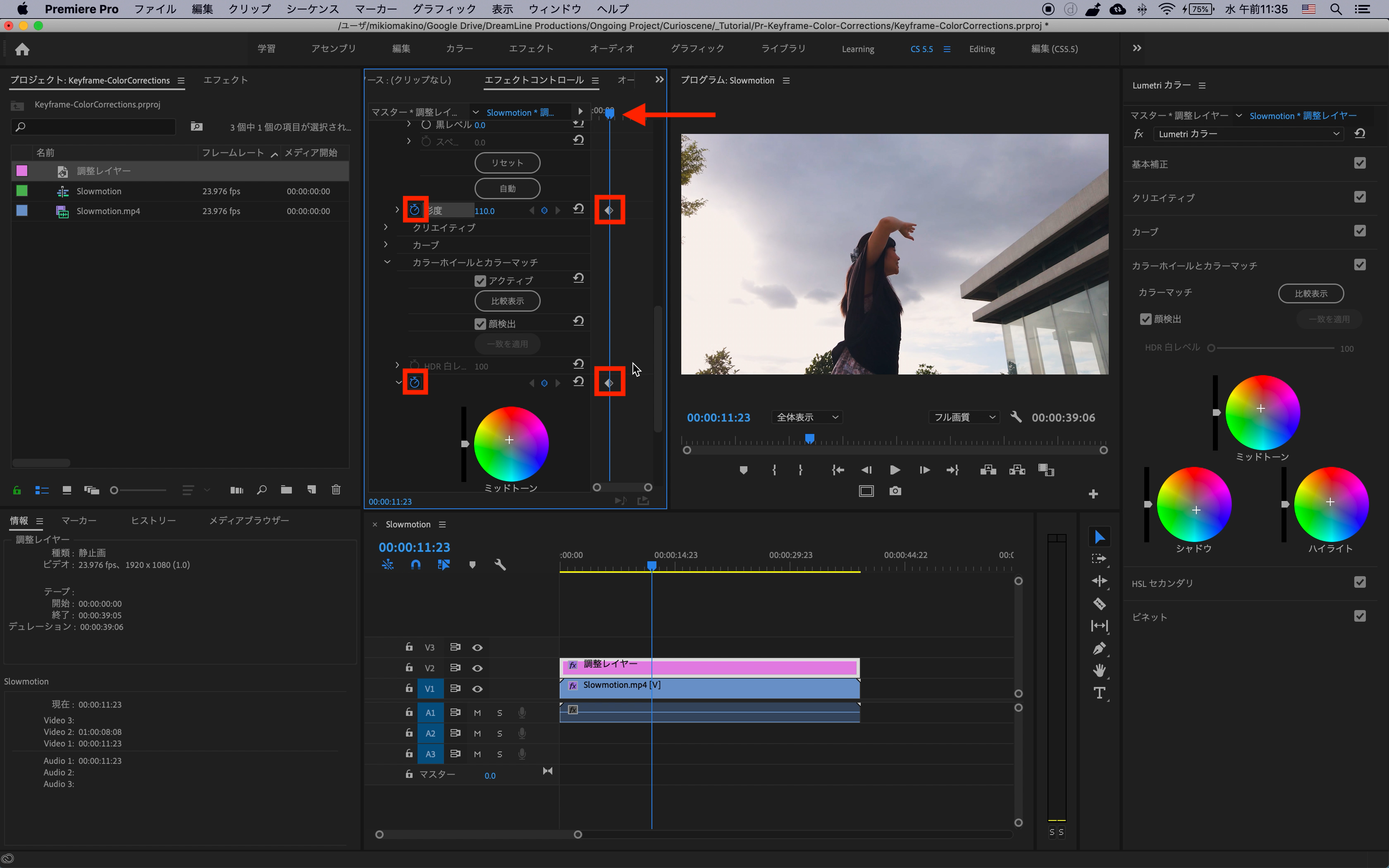Toggle timeline snap magnet icon

point(415,565)
